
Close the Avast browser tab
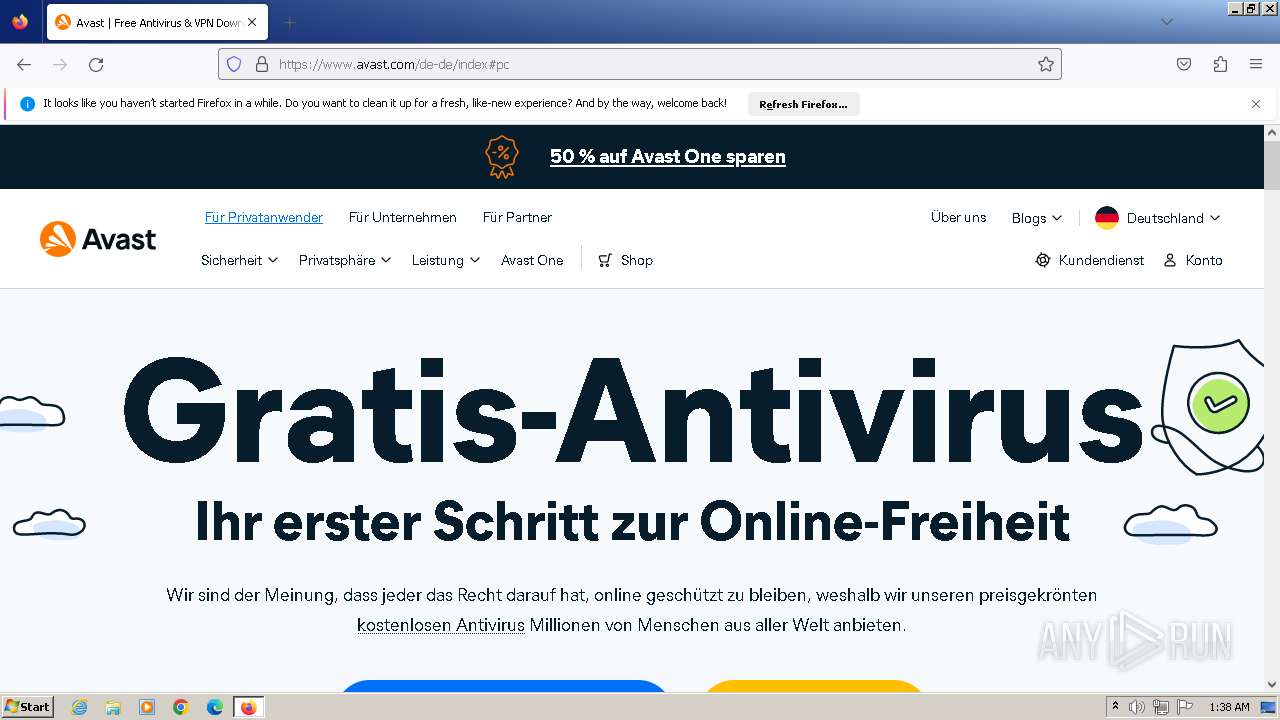click(251, 22)
